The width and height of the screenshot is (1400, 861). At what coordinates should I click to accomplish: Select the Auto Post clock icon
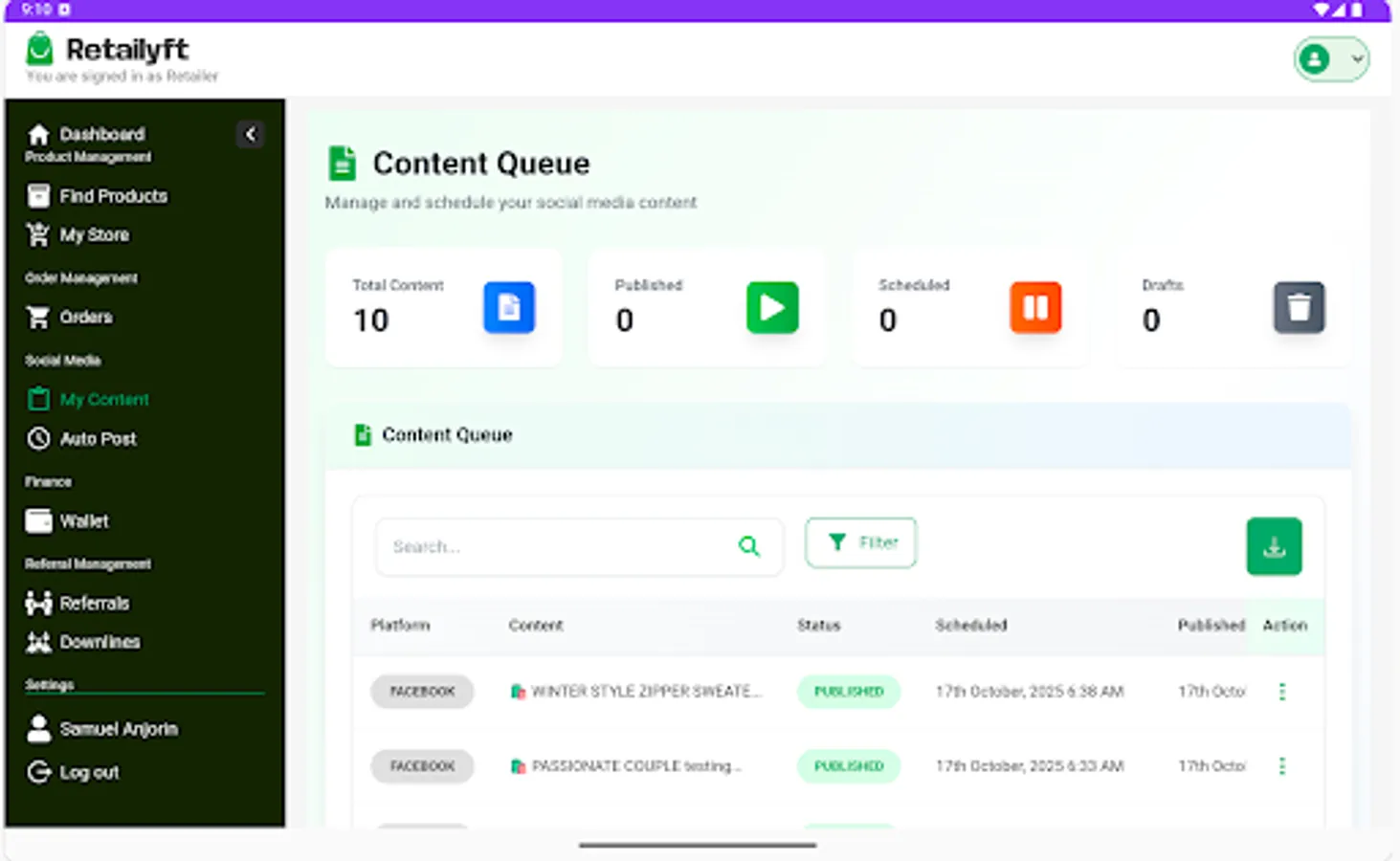click(38, 438)
